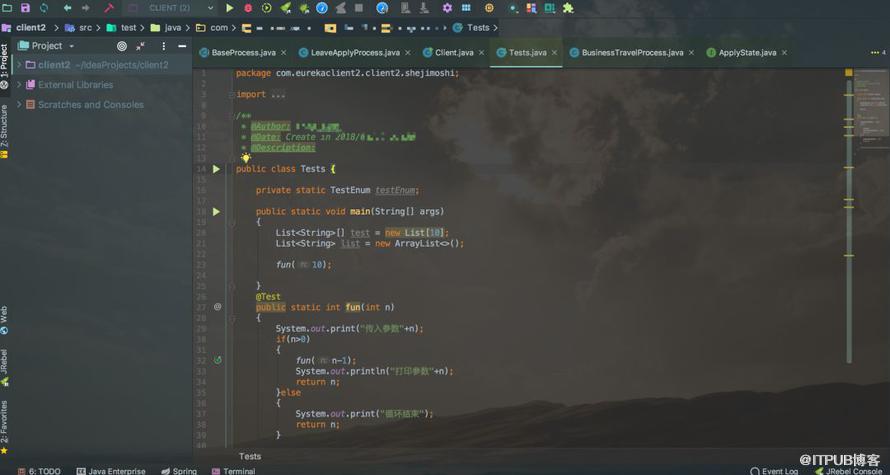Click the scroll-from-source target icon
This screenshot has height=475, width=890.
[x=121, y=46]
